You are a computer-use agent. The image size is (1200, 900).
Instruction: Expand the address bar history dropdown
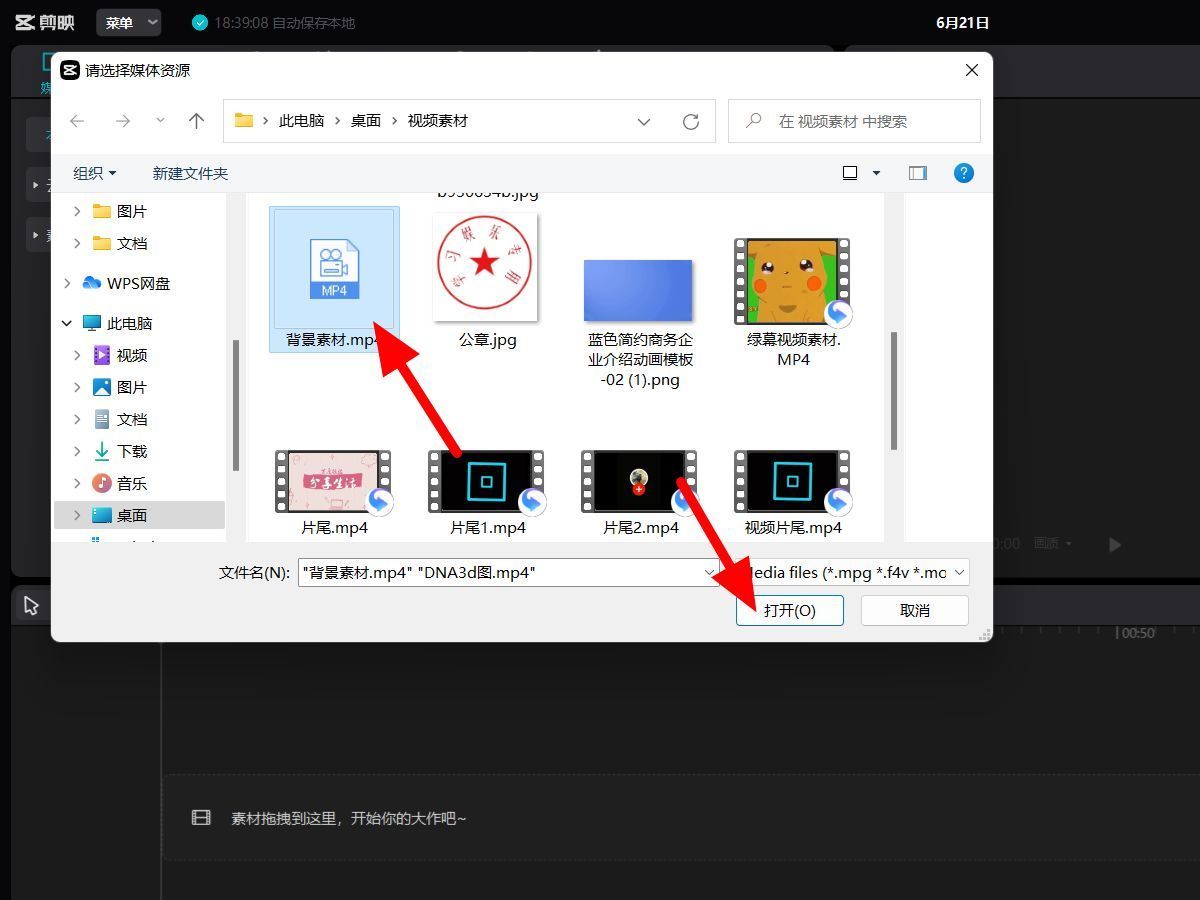pyautogui.click(x=644, y=121)
